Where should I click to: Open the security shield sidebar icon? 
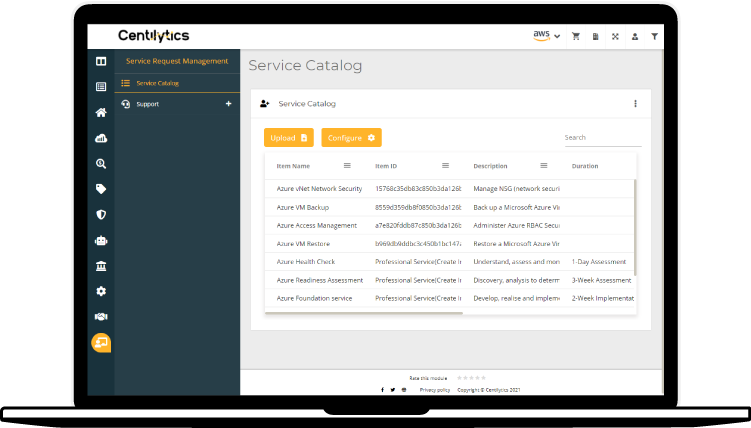click(x=101, y=214)
